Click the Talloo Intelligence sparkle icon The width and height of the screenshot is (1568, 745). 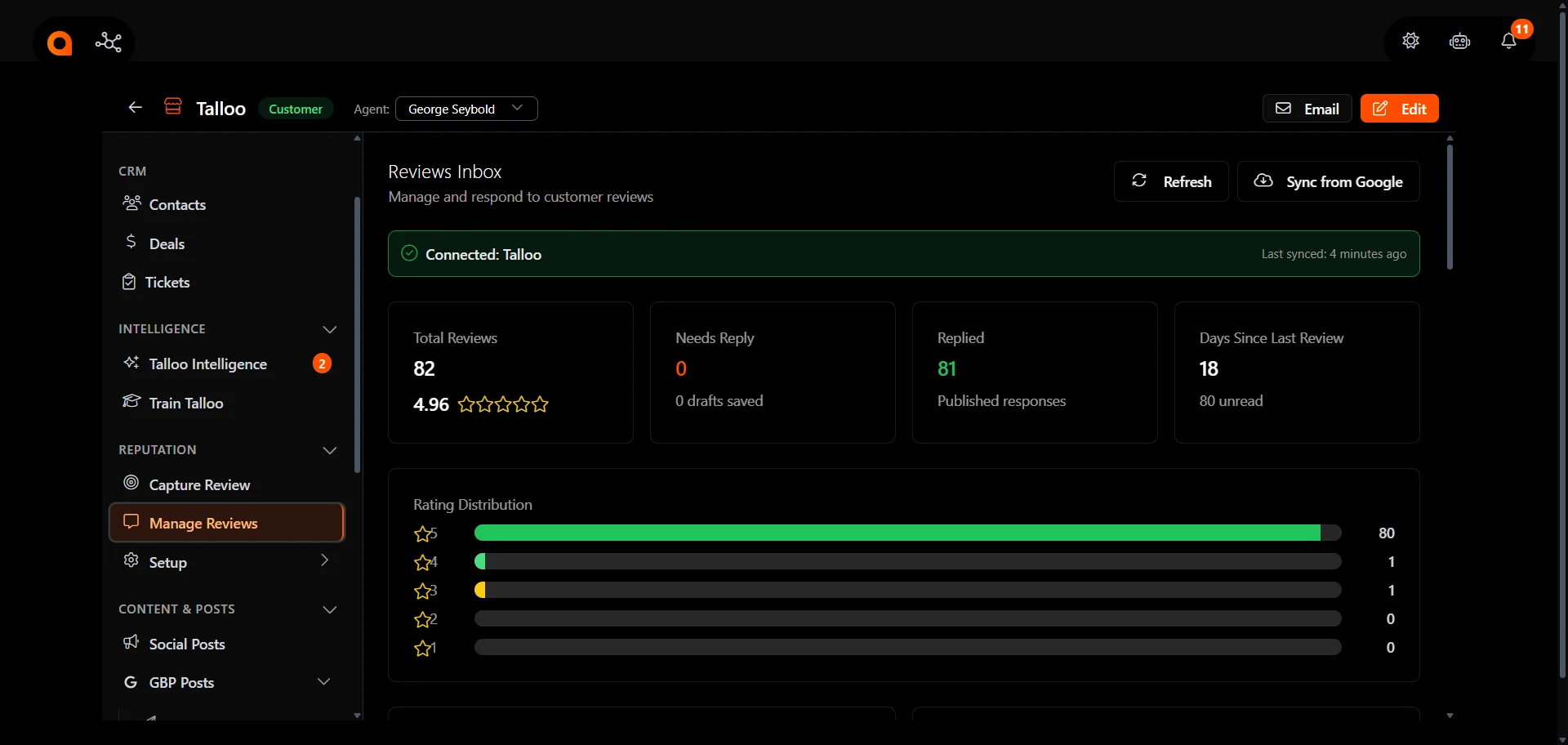(x=131, y=362)
